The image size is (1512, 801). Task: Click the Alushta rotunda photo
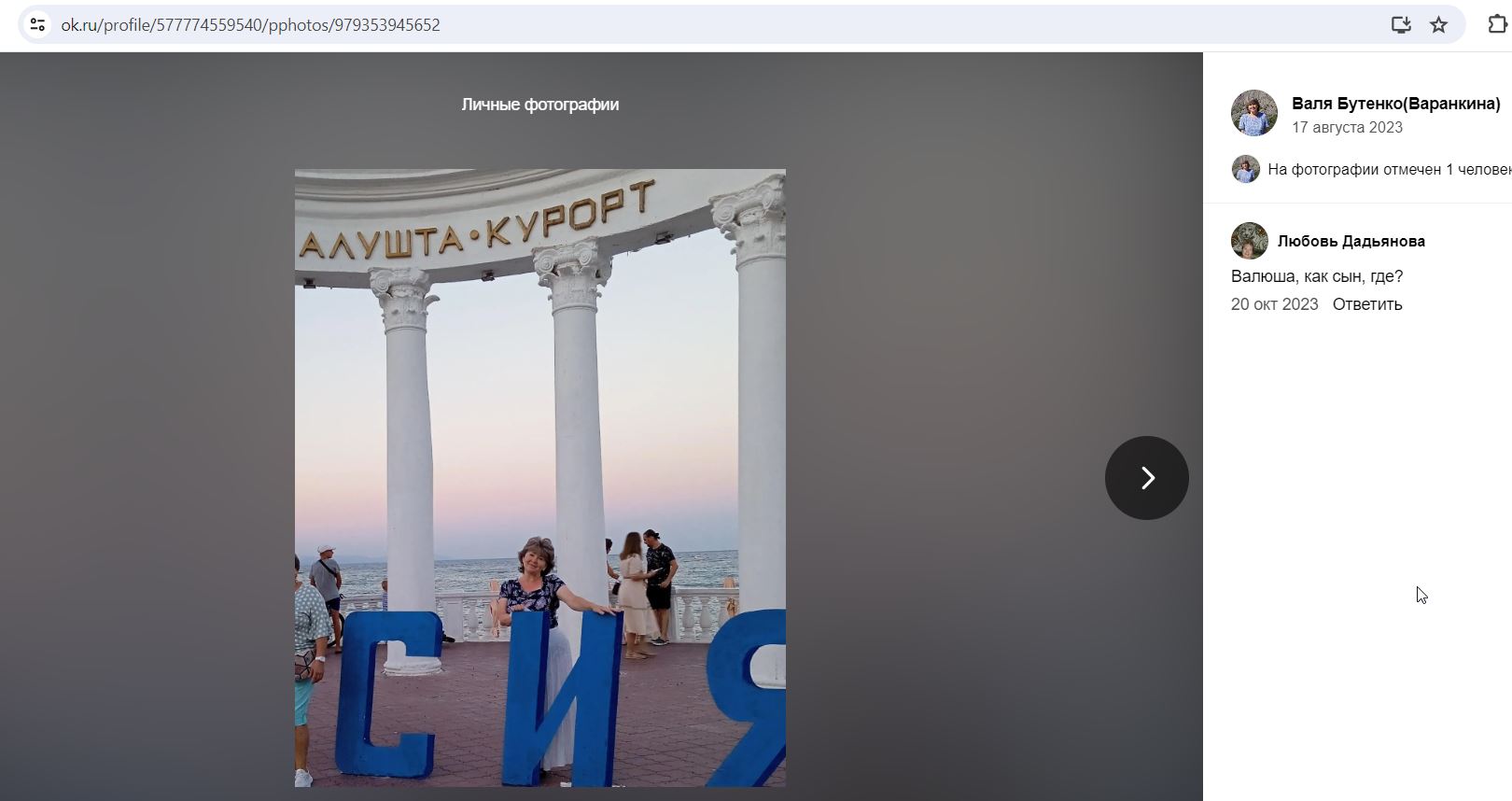[x=539, y=478]
